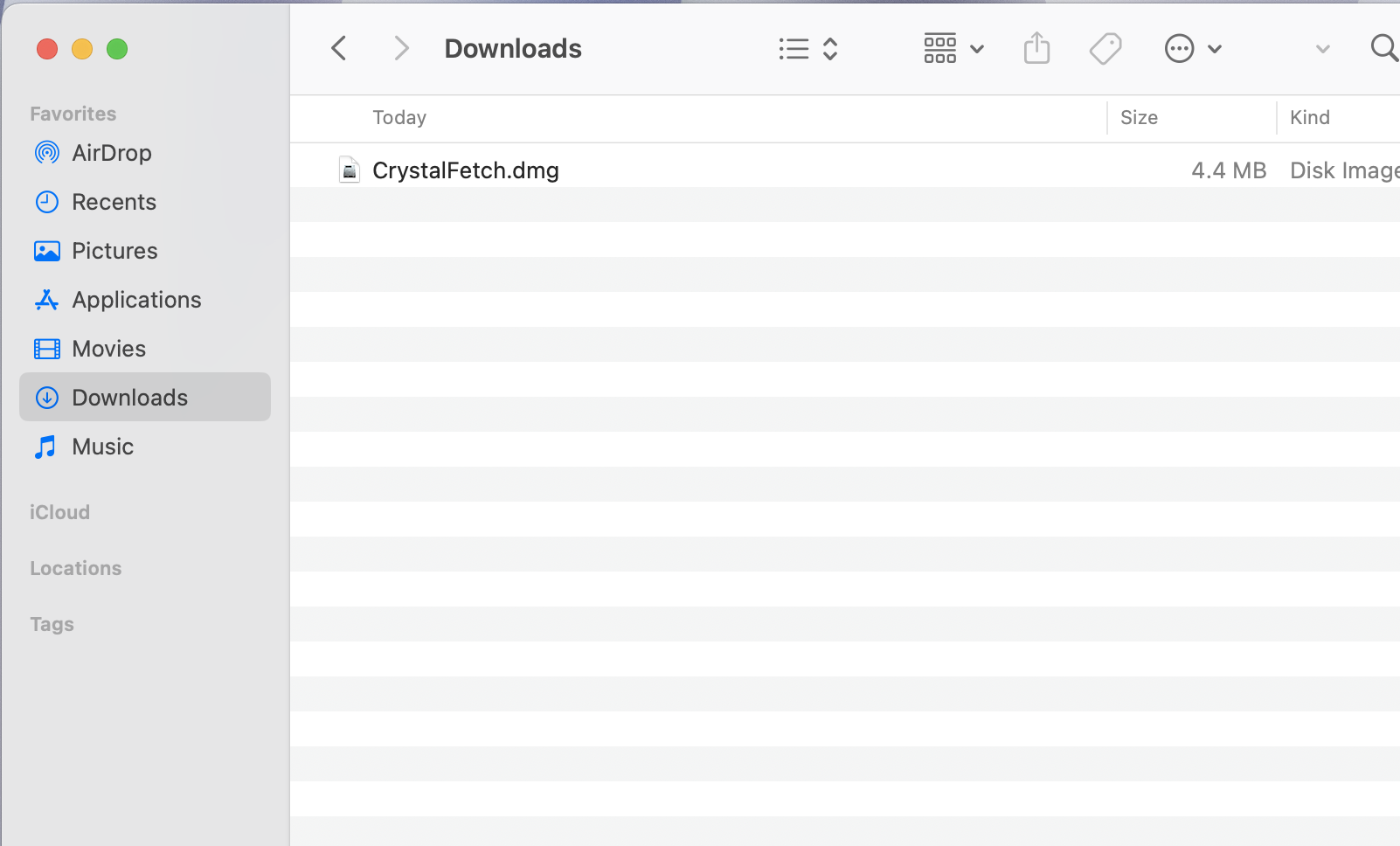The width and height of the screenshot is (1400, 846).
Task: Sort files by the Size column
Action: click(1139, 117)
